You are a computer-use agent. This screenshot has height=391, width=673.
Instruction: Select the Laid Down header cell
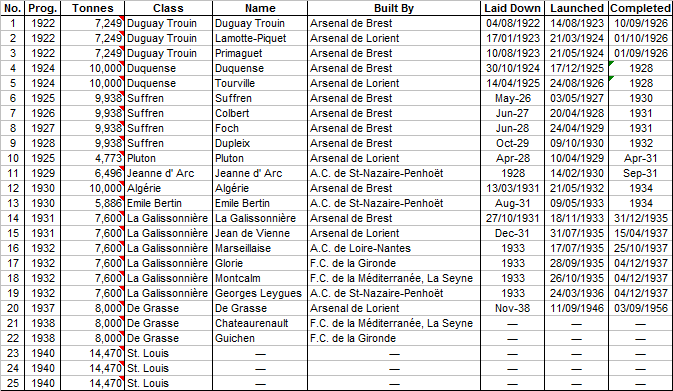click(x=512, y=8)
